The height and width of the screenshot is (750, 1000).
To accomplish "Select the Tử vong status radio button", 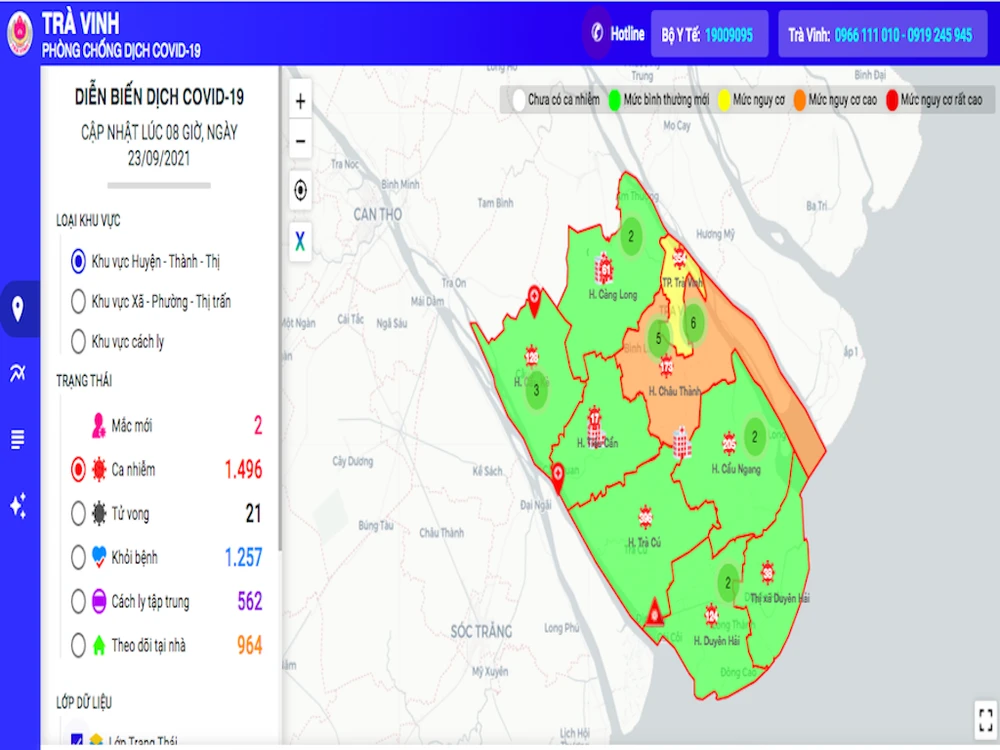I will [78, 514].
